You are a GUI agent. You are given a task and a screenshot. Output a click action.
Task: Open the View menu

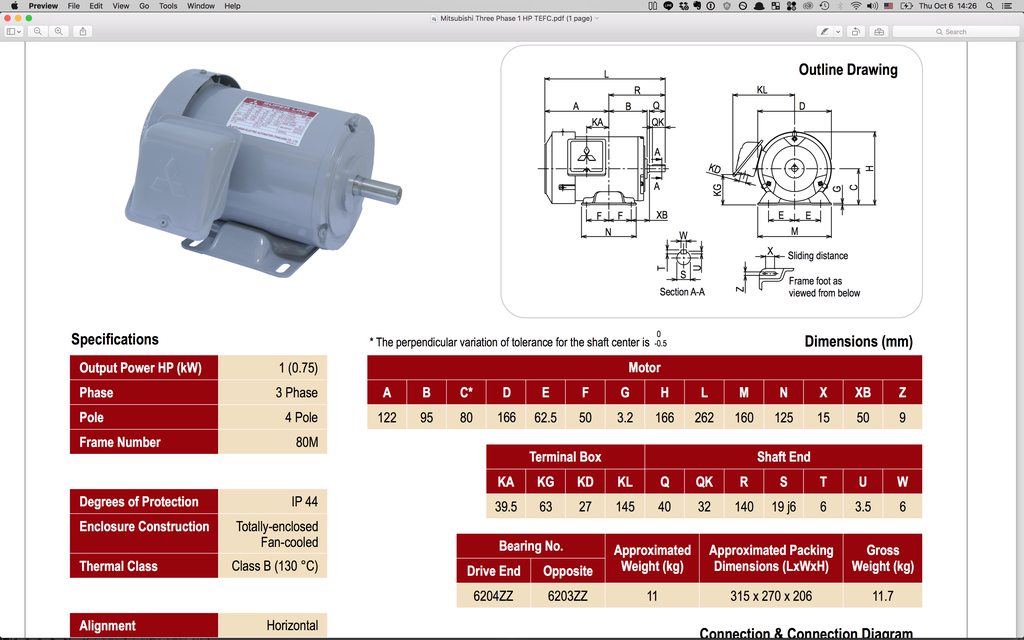pyautogui.click(x=120, y=6)
